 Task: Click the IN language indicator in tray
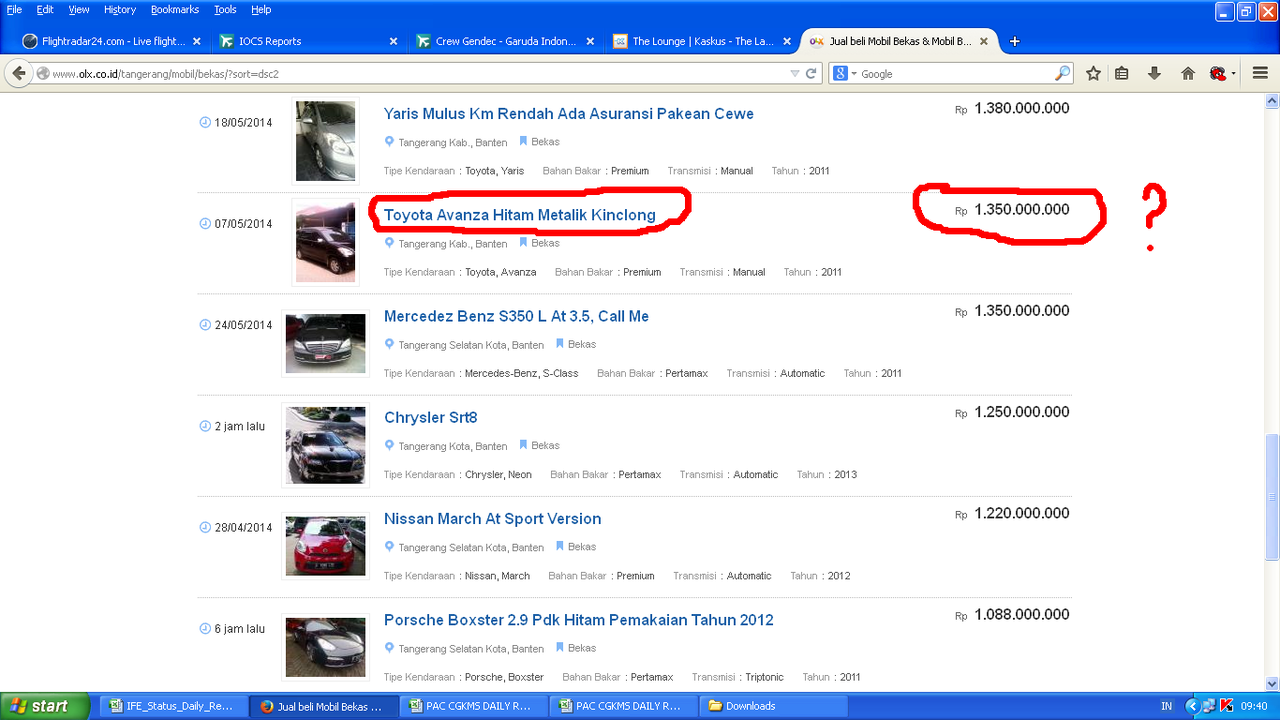point(1166,706)
